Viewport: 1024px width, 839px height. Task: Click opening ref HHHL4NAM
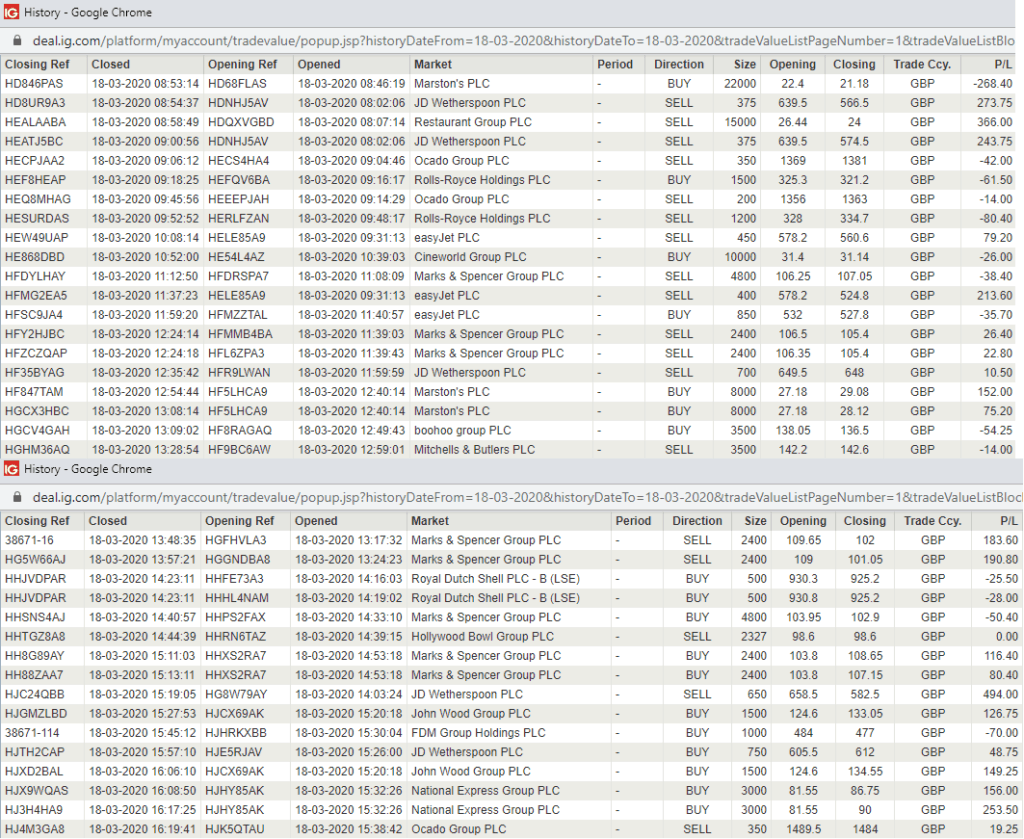[x=236, y=598]
